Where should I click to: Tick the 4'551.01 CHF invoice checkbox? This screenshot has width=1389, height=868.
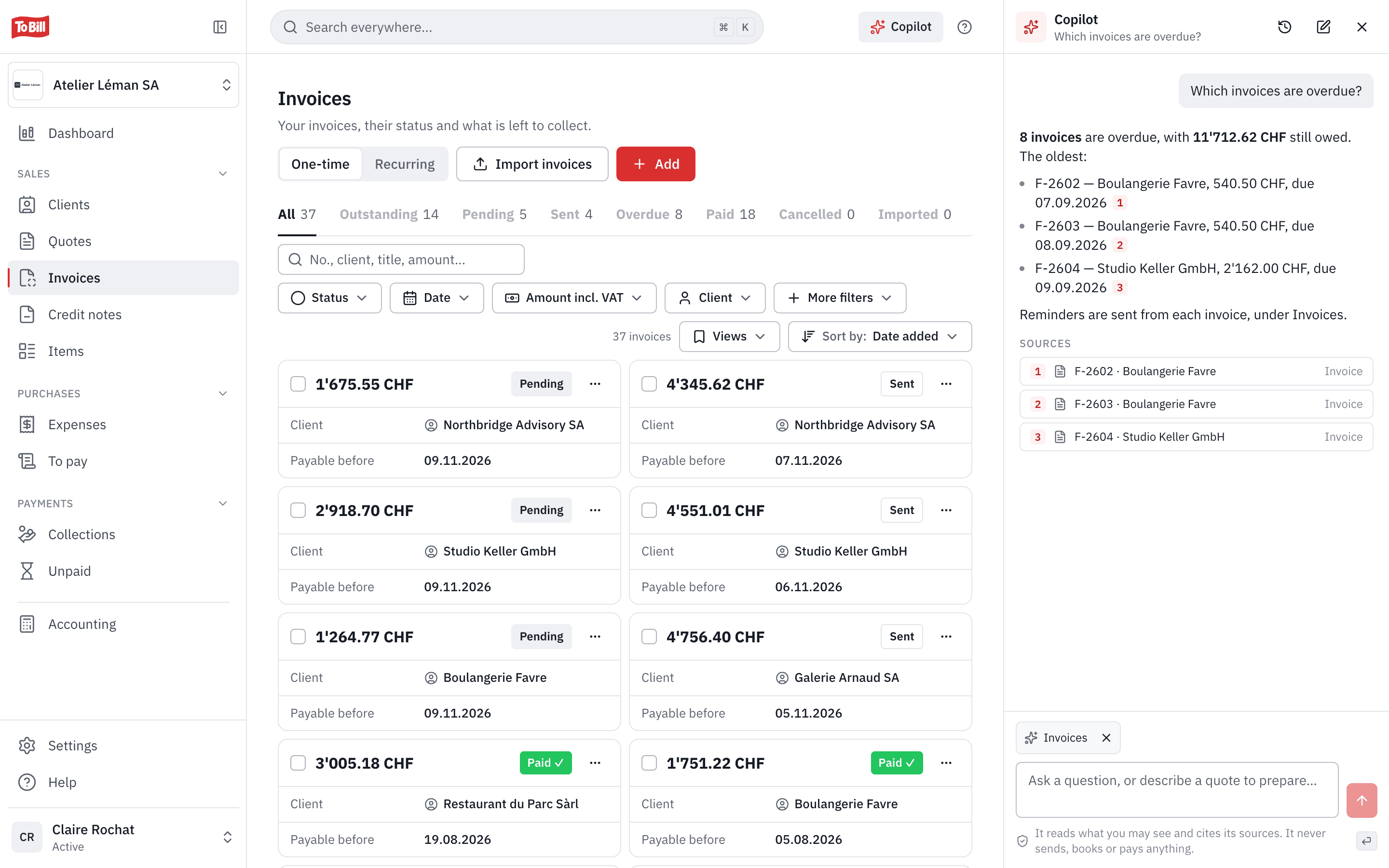click(649, 510)
